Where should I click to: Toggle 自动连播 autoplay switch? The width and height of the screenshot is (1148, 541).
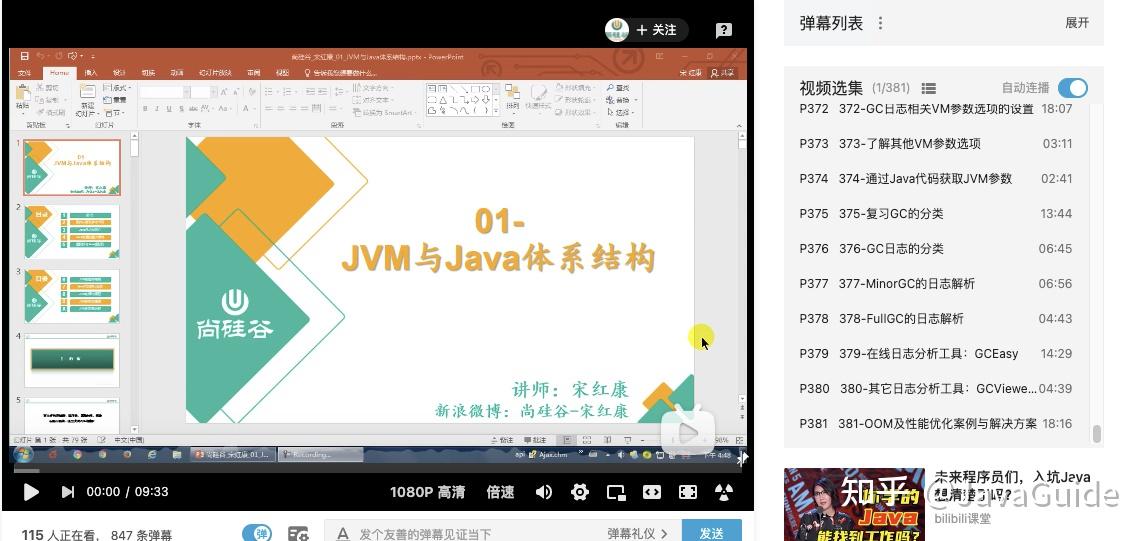pos(1073,88)
